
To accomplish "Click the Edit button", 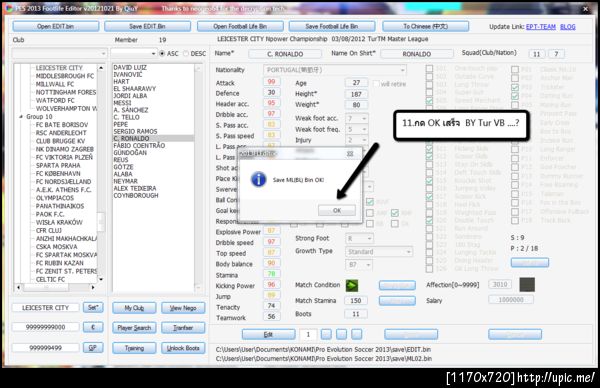I will pyautogui.click(x=269, y=335).
